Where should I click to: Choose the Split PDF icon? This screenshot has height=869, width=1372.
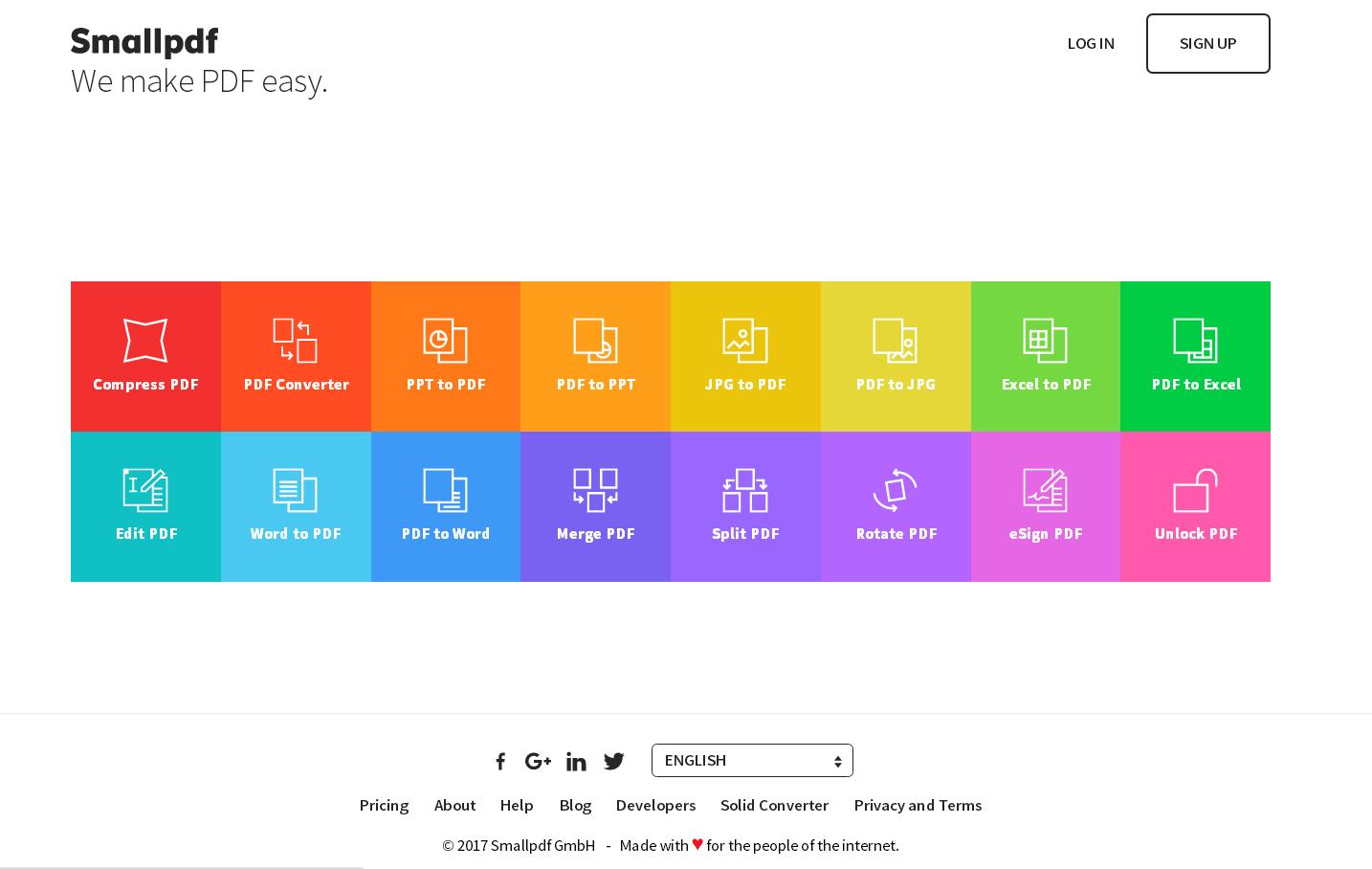(745, 490)
